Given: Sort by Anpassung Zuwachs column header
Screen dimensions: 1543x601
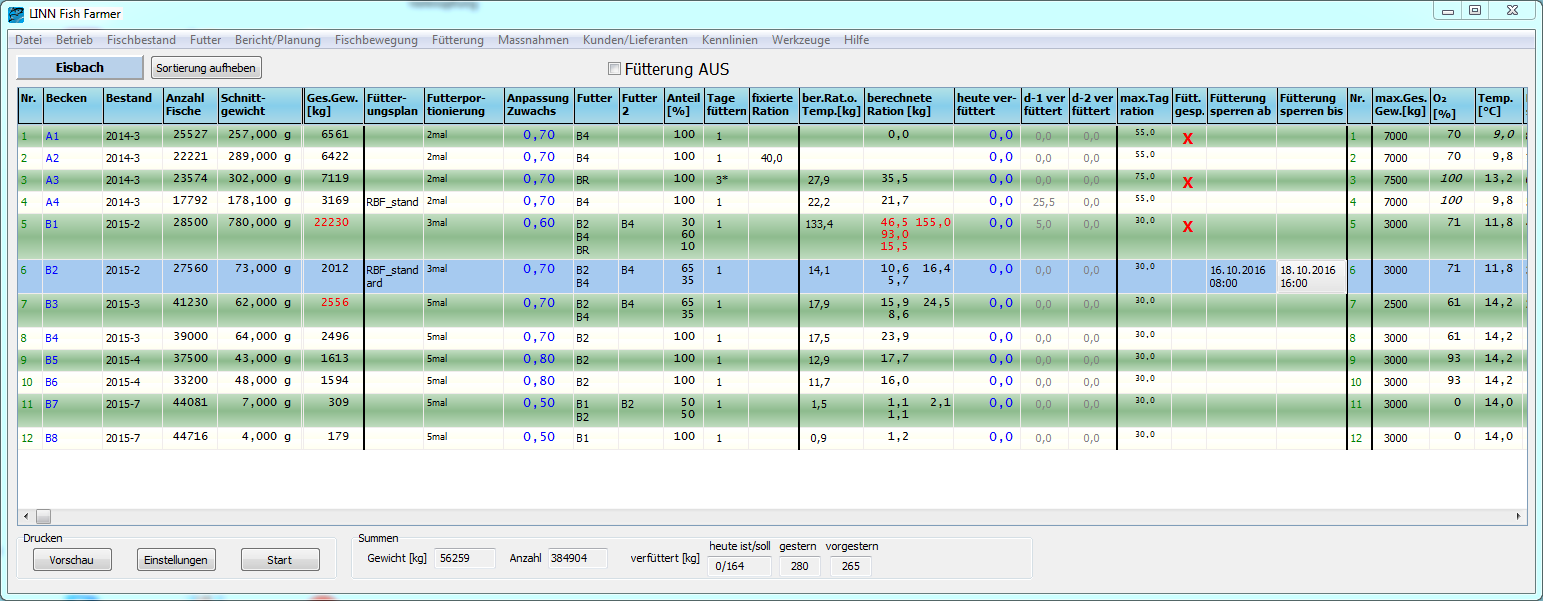Looking at the screenshot, I should [x=539, y=105].
